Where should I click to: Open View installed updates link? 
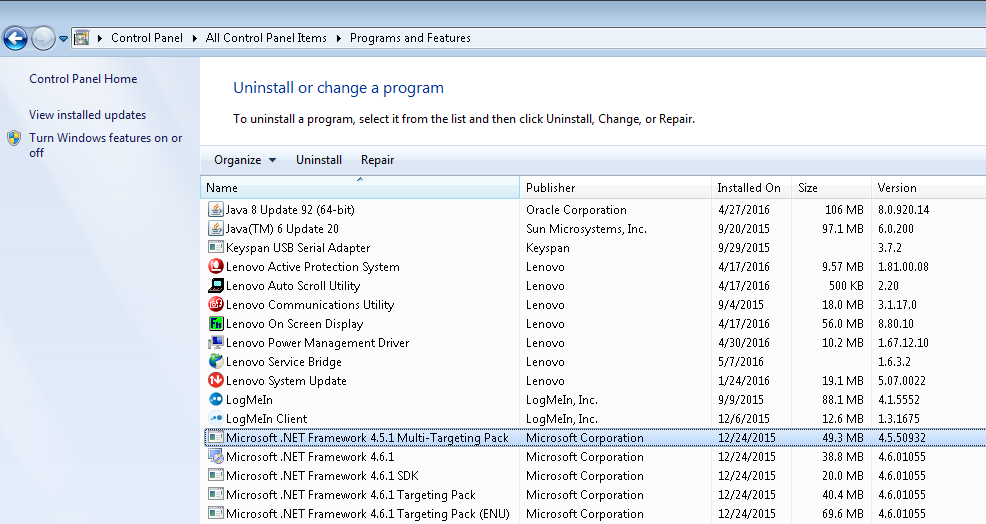click(x=87, y=114)
